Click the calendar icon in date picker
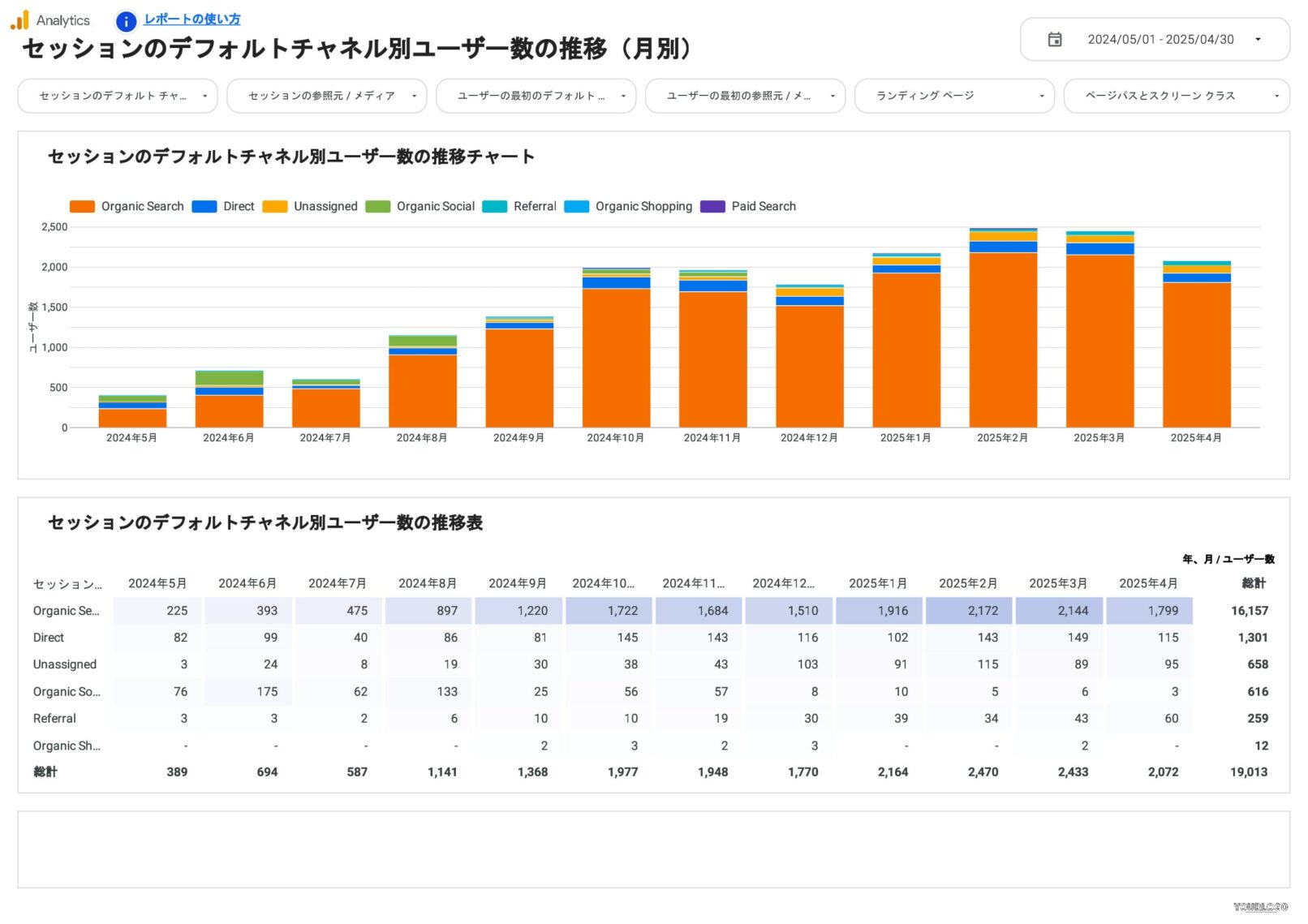The image size is (1308, 924). [x=1054, y=40]
